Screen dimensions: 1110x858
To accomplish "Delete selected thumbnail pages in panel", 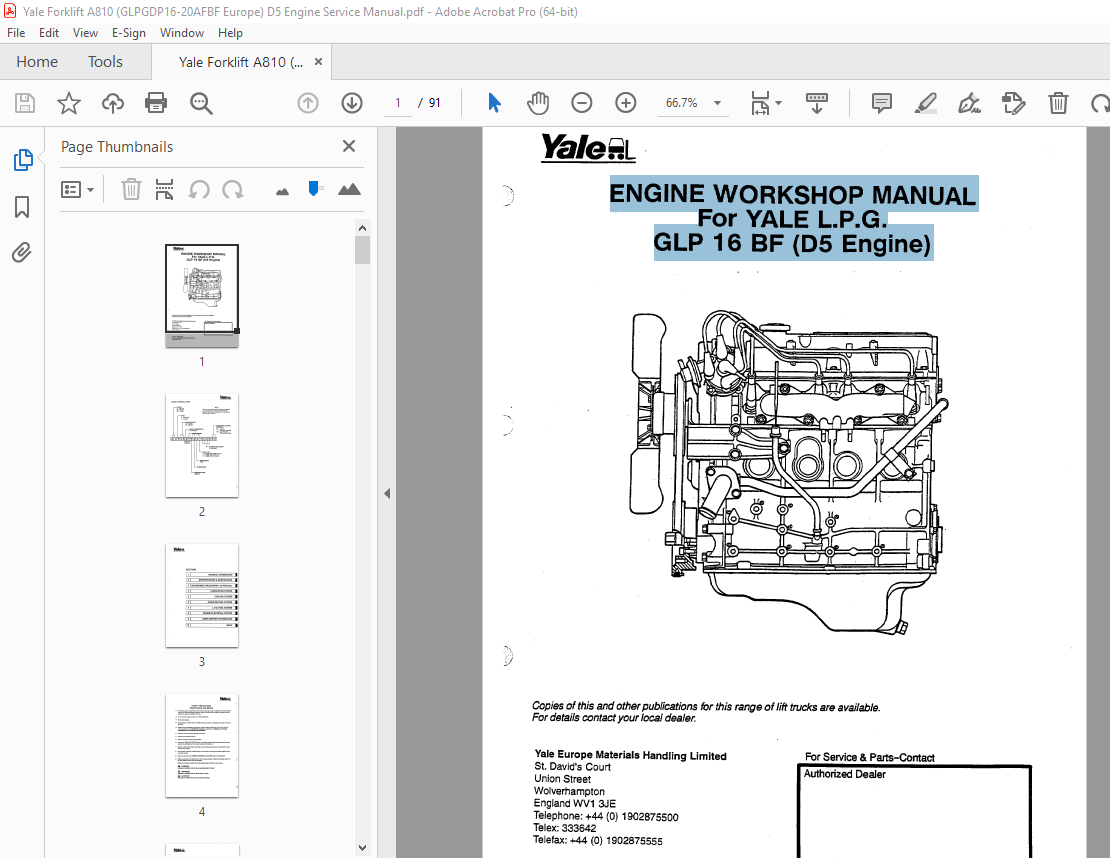I will tap(131, 190).
